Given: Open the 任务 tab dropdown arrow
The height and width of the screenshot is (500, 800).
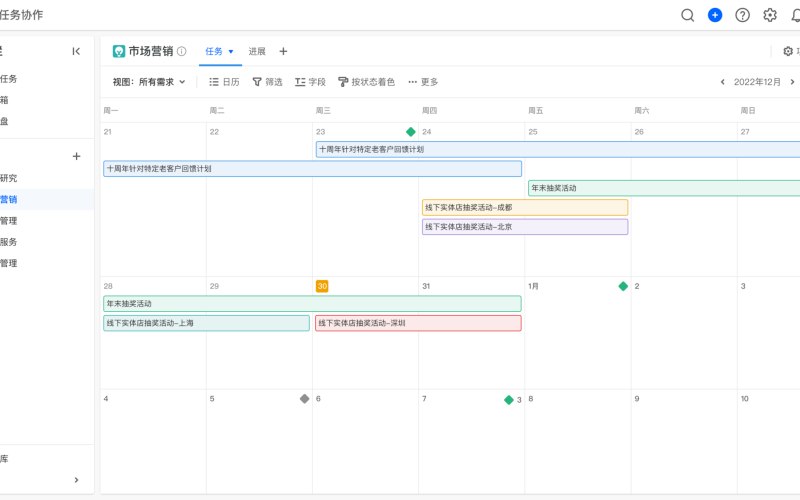Looking at the screenshot, I should click(231, 52).
